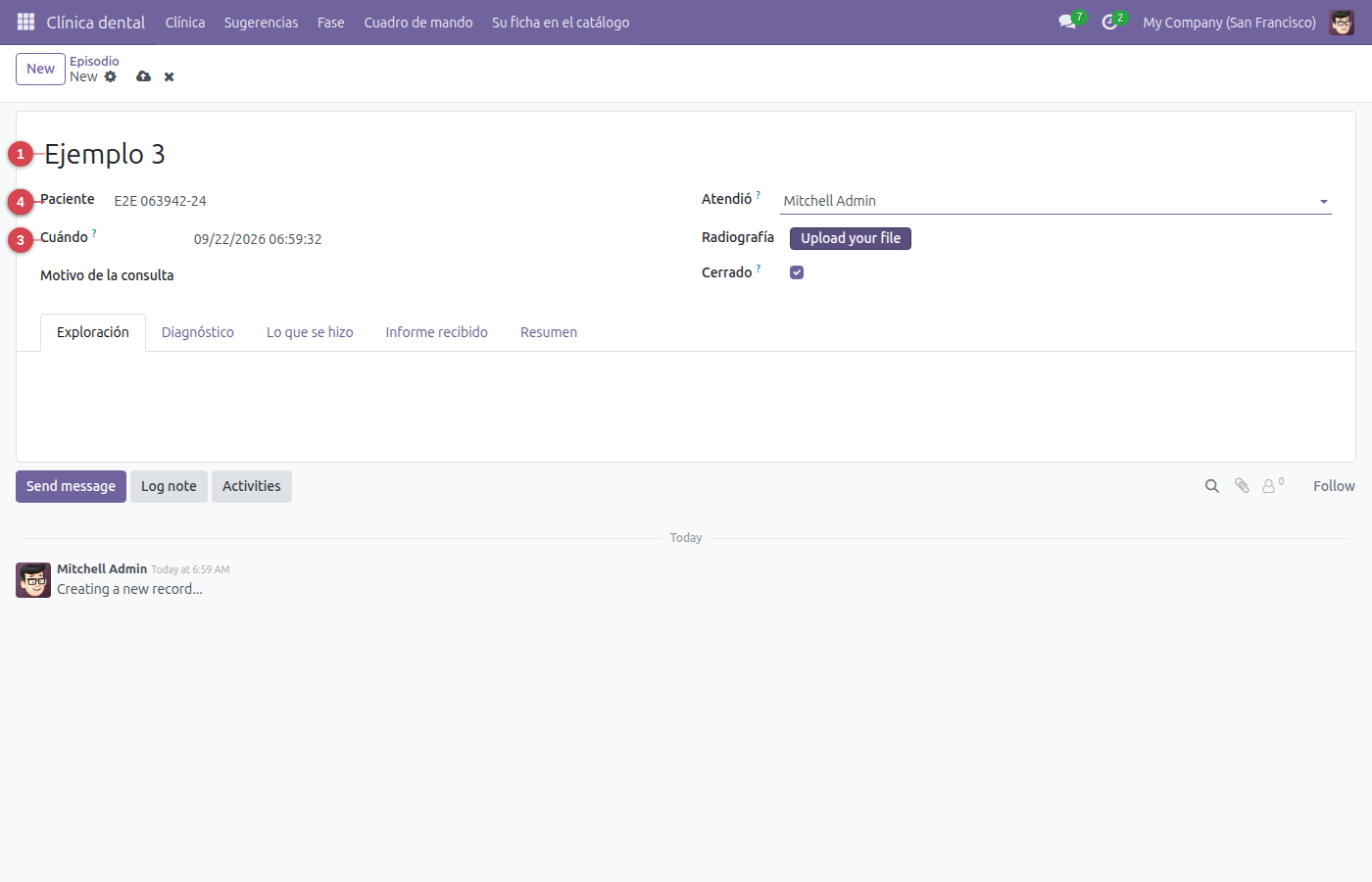The width and height of the screenshot is (1372, 882).
Task: Save record with the cloud upload icon
Action: [144, 76]
